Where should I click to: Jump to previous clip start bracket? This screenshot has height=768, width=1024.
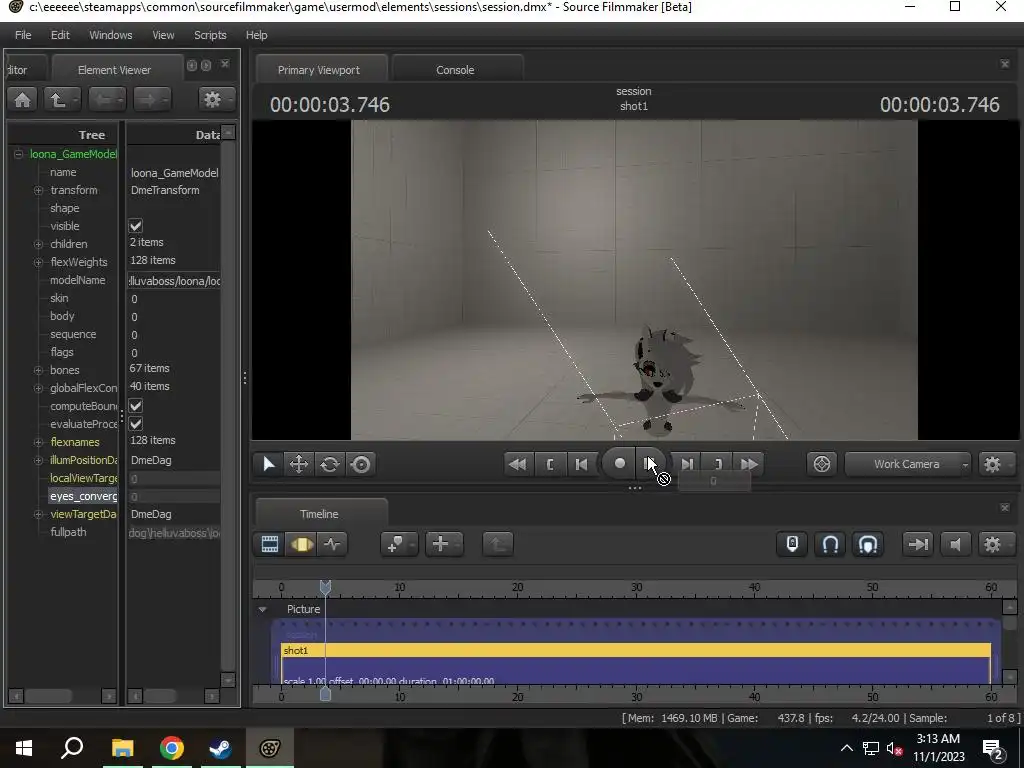(549, 464)
